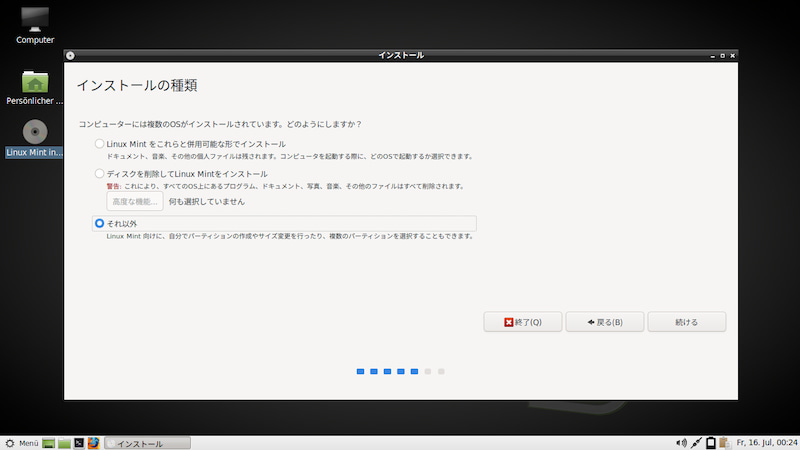
Task: Close the installer window
Action: pyautogui.click(x=733, y=56)
